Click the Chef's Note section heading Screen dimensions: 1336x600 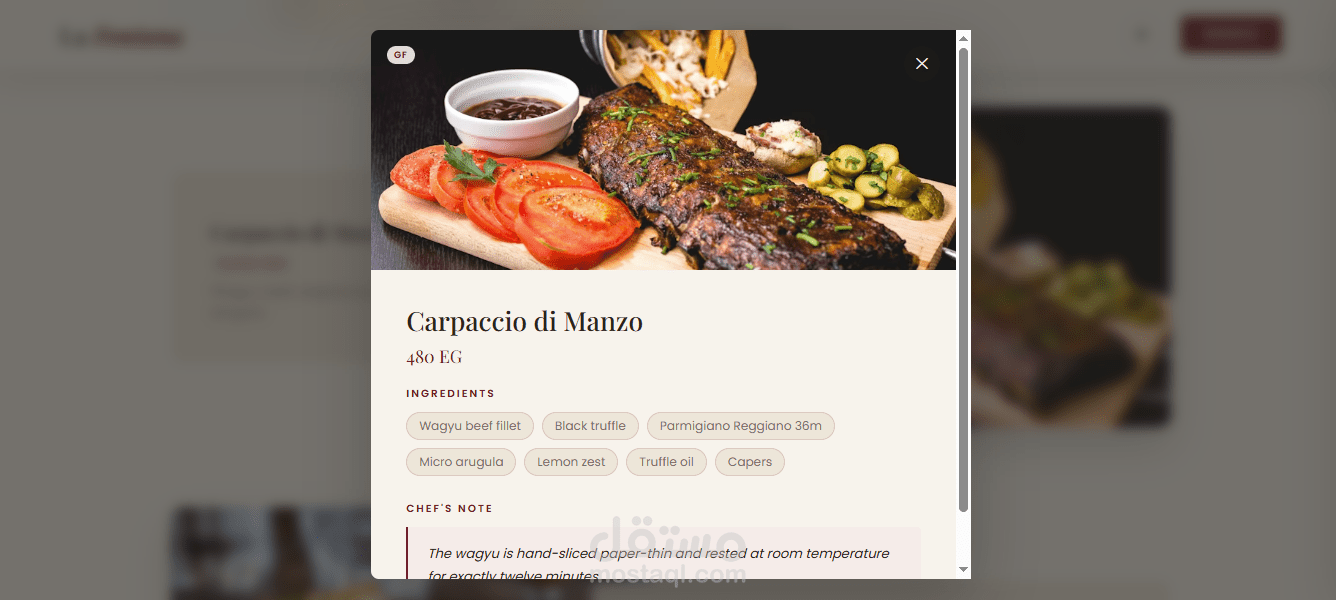pyautogui.click(x=450, y=509)
